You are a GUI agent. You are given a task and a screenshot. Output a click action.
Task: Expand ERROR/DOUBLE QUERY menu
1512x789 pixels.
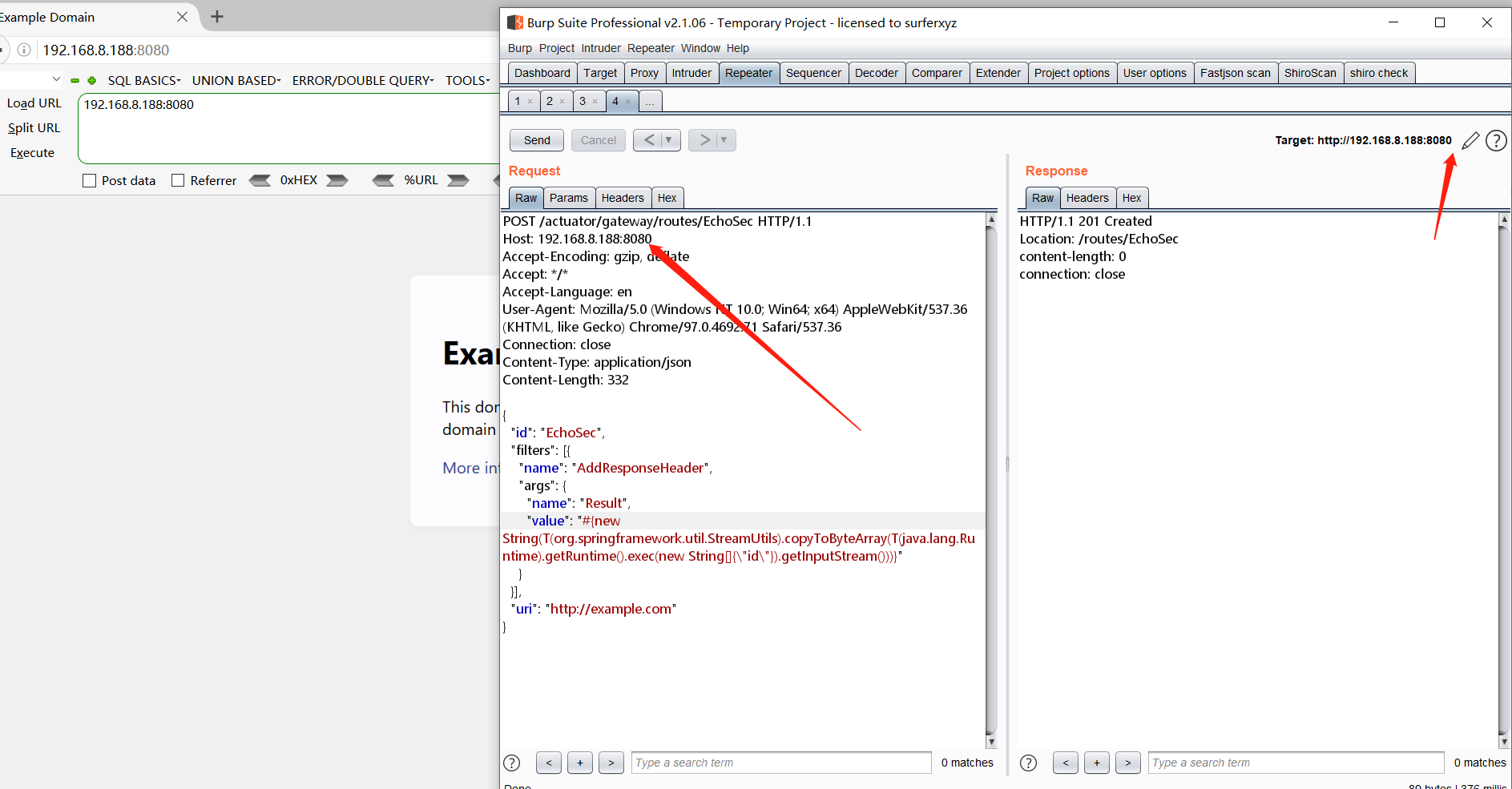coord(363,81)
